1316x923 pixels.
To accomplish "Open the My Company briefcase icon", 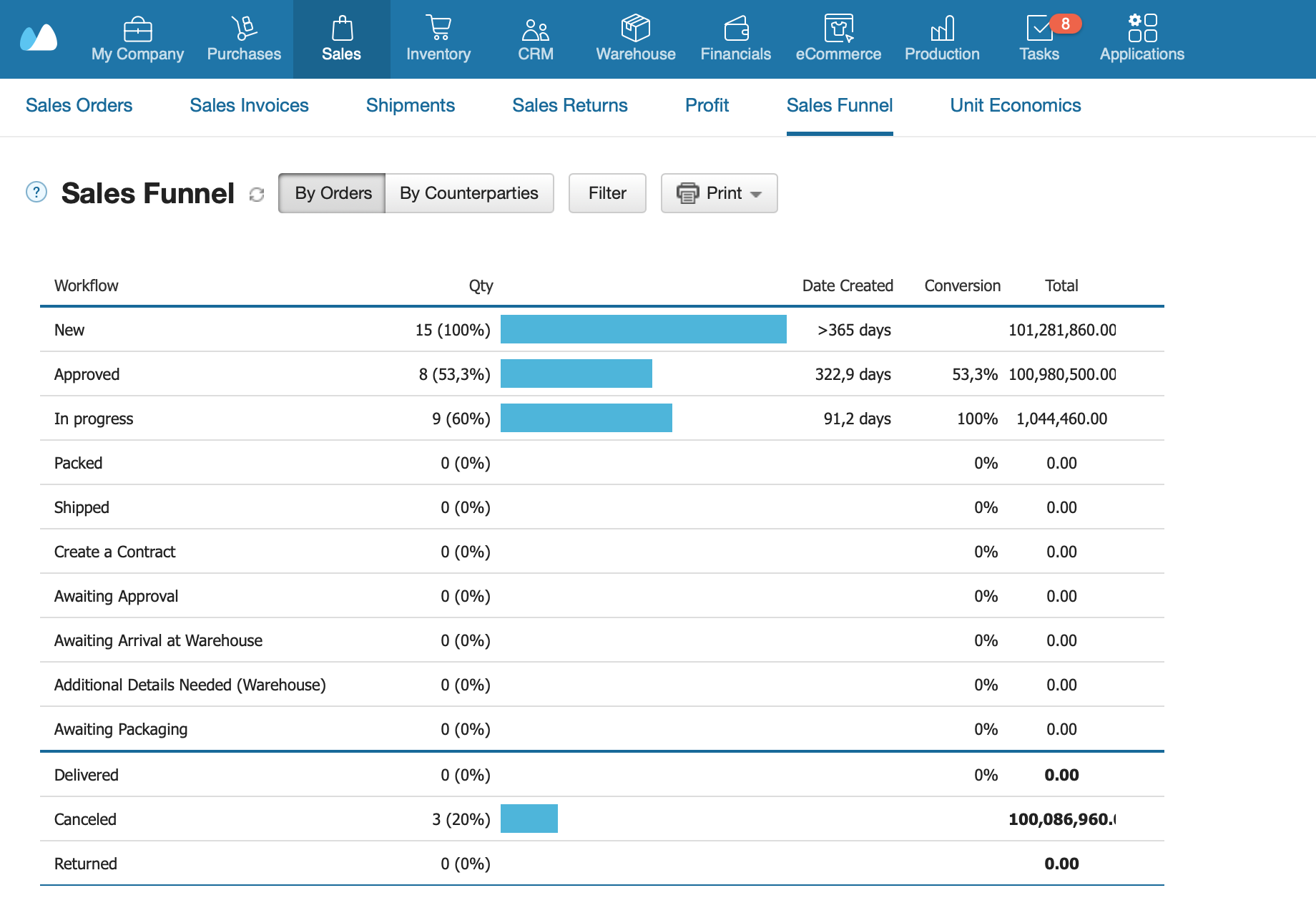I will (x=137, y=29).
